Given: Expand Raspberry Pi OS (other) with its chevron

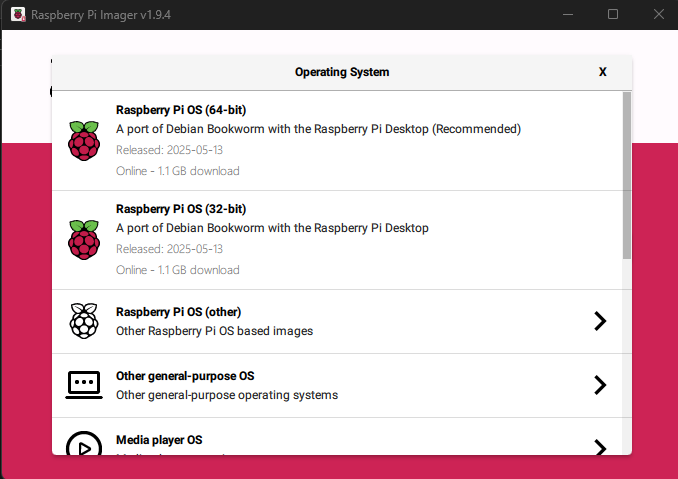Looking at the screenshot, I should (x=600, y=321).
